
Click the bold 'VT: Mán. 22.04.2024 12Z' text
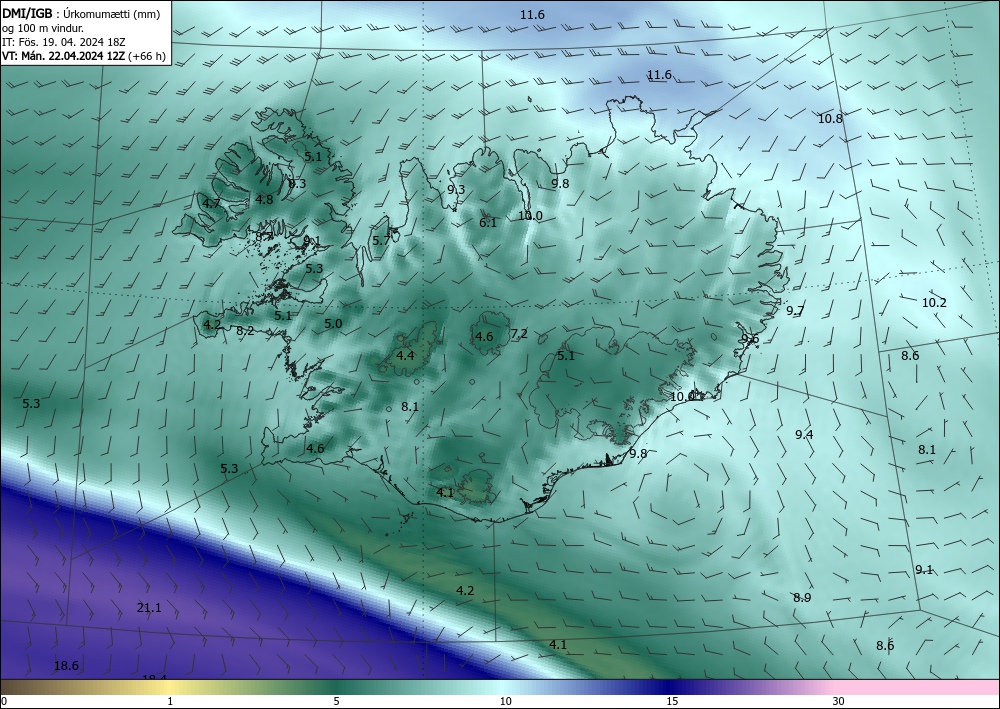tap(64, 56)
